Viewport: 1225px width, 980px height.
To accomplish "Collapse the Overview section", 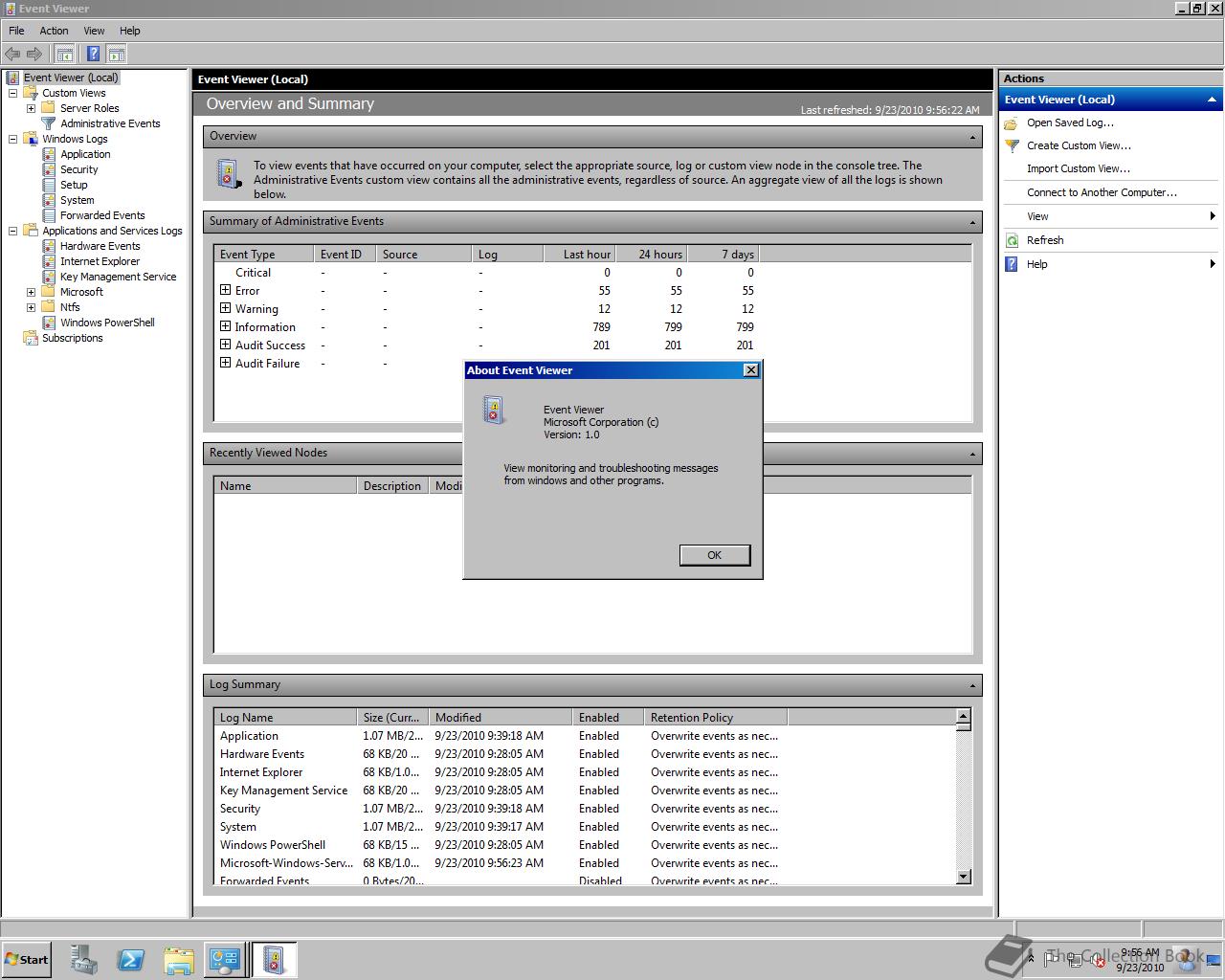I will 972,137.
